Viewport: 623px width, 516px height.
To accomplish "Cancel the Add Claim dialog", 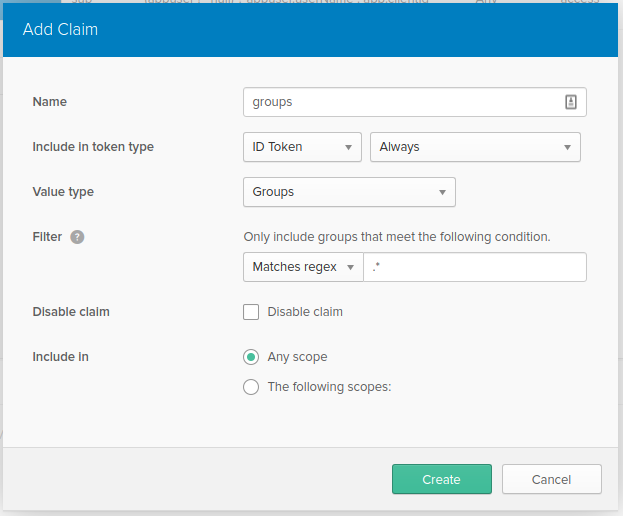I will point(551,479).
